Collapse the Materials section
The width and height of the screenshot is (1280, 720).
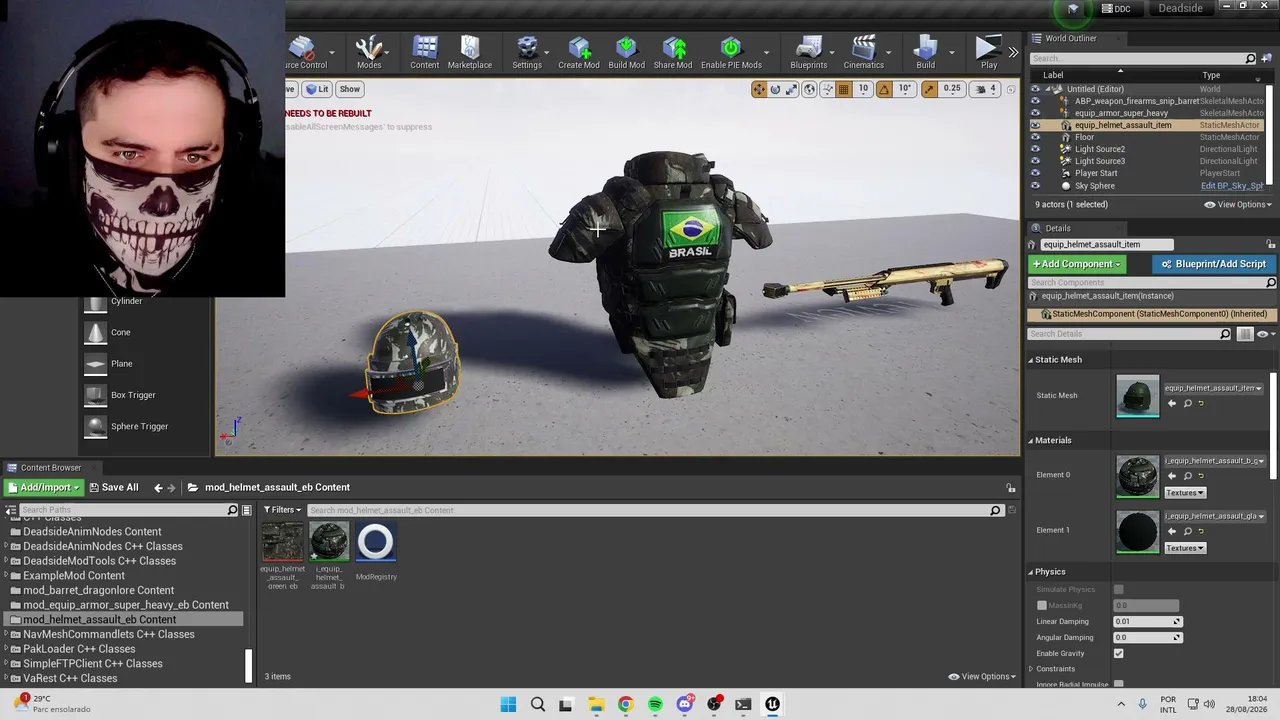pyautogui.click(x=1031, y=440)
